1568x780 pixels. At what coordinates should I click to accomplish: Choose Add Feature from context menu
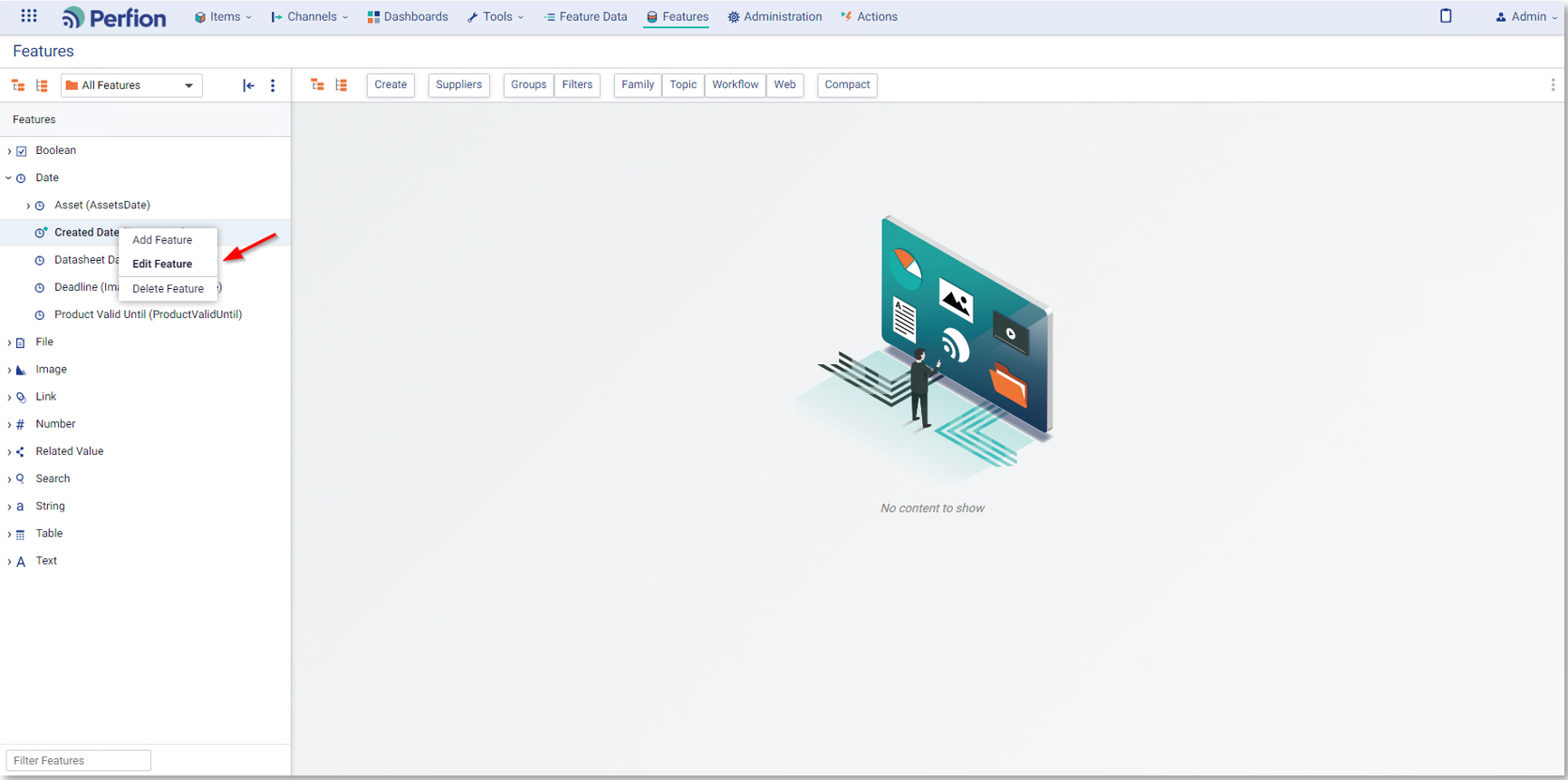coord(162,240)
